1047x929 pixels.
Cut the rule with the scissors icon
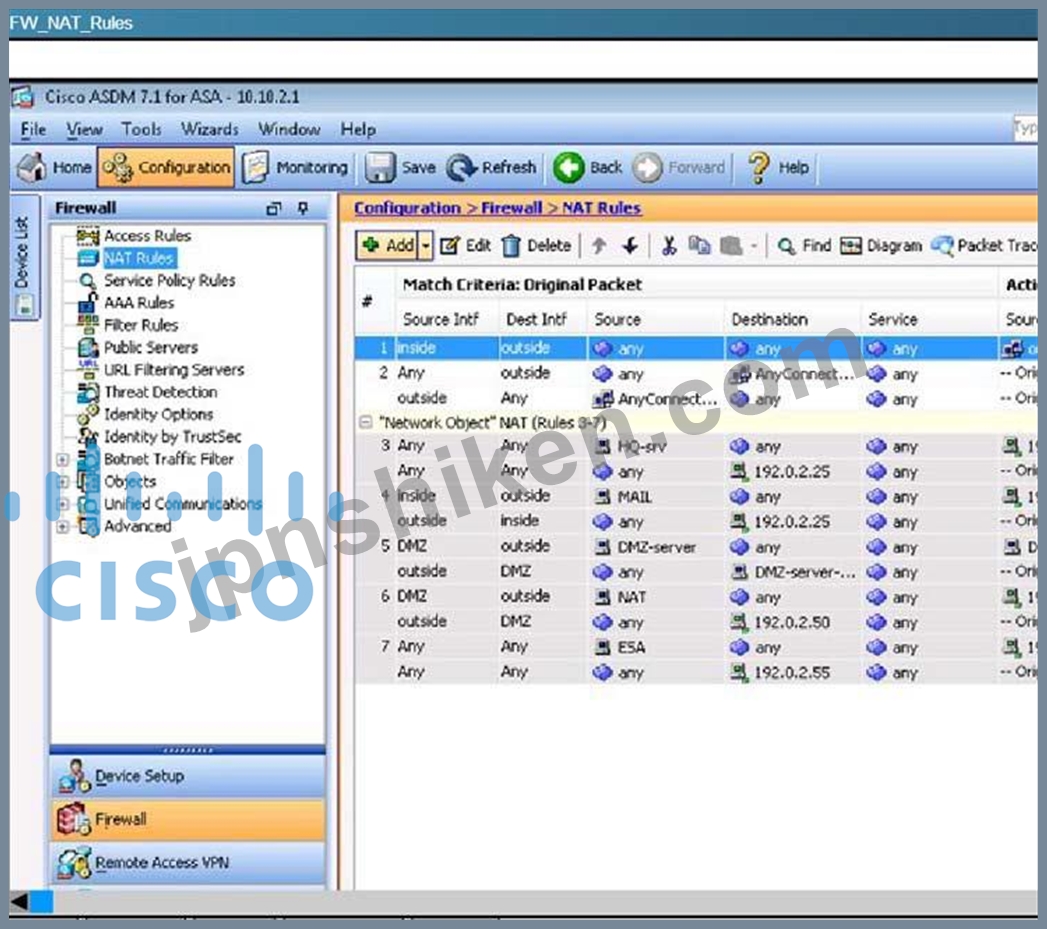point(668,246)
